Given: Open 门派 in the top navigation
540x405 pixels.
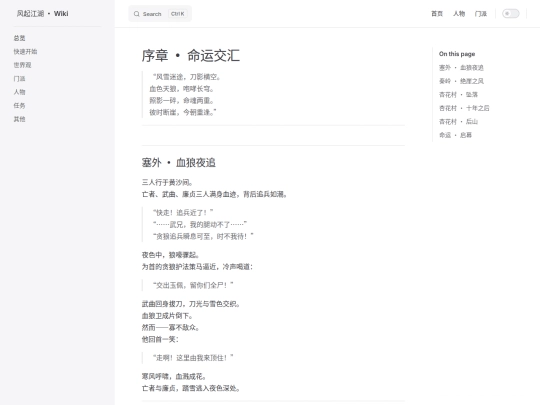Looking at the screenshot, I should (481, 14).
